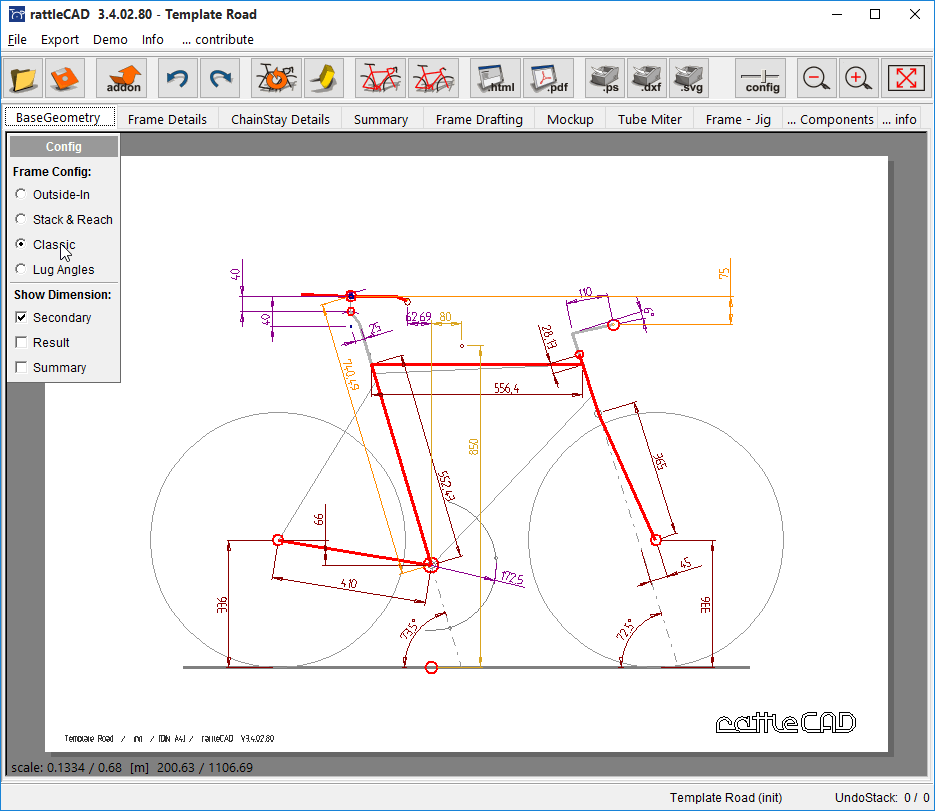The image size is (935, 811).
Task: Zoom out with the minus magnifier
Action: [x=817, y=78]
